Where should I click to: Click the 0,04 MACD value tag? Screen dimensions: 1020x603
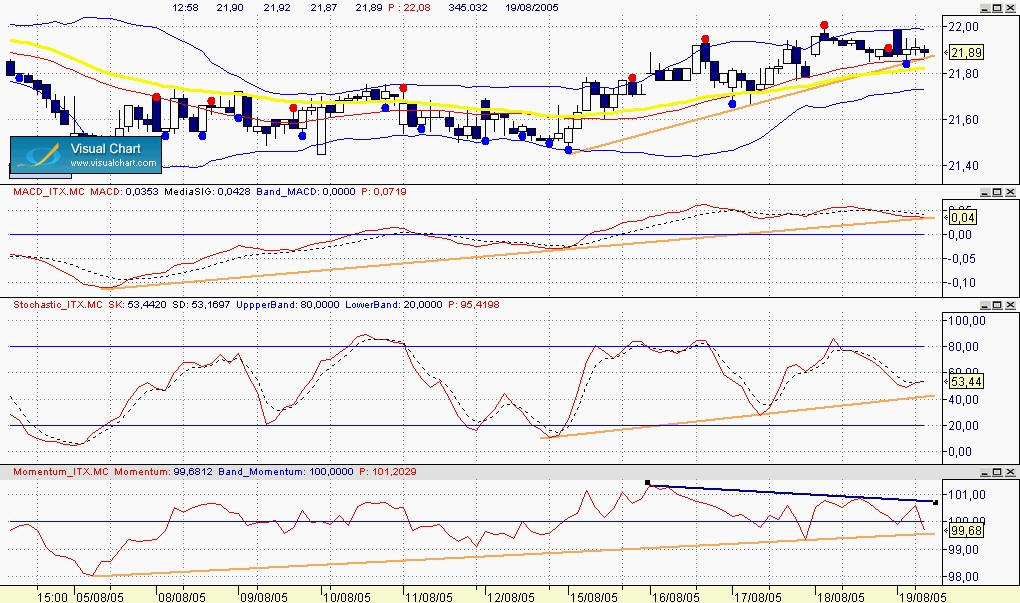[x=962, y=217]
